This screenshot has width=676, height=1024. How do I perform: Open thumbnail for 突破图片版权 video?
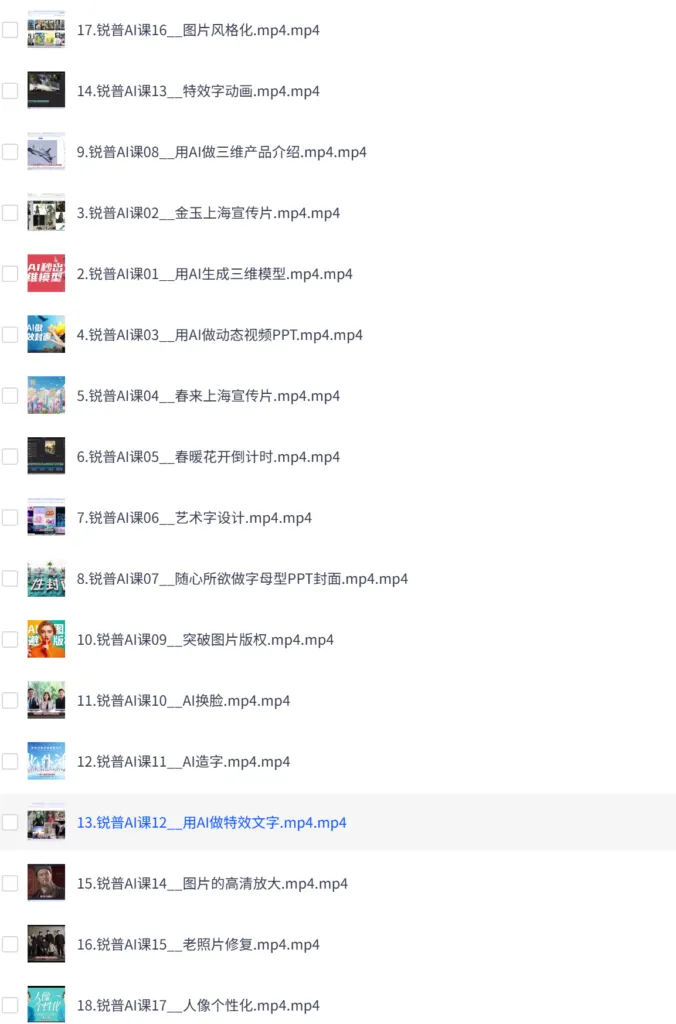(46, 639)
